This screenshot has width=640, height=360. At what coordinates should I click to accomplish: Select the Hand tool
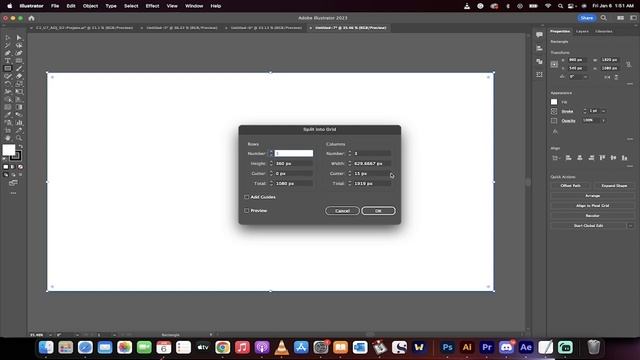click(x=8, y=138)
